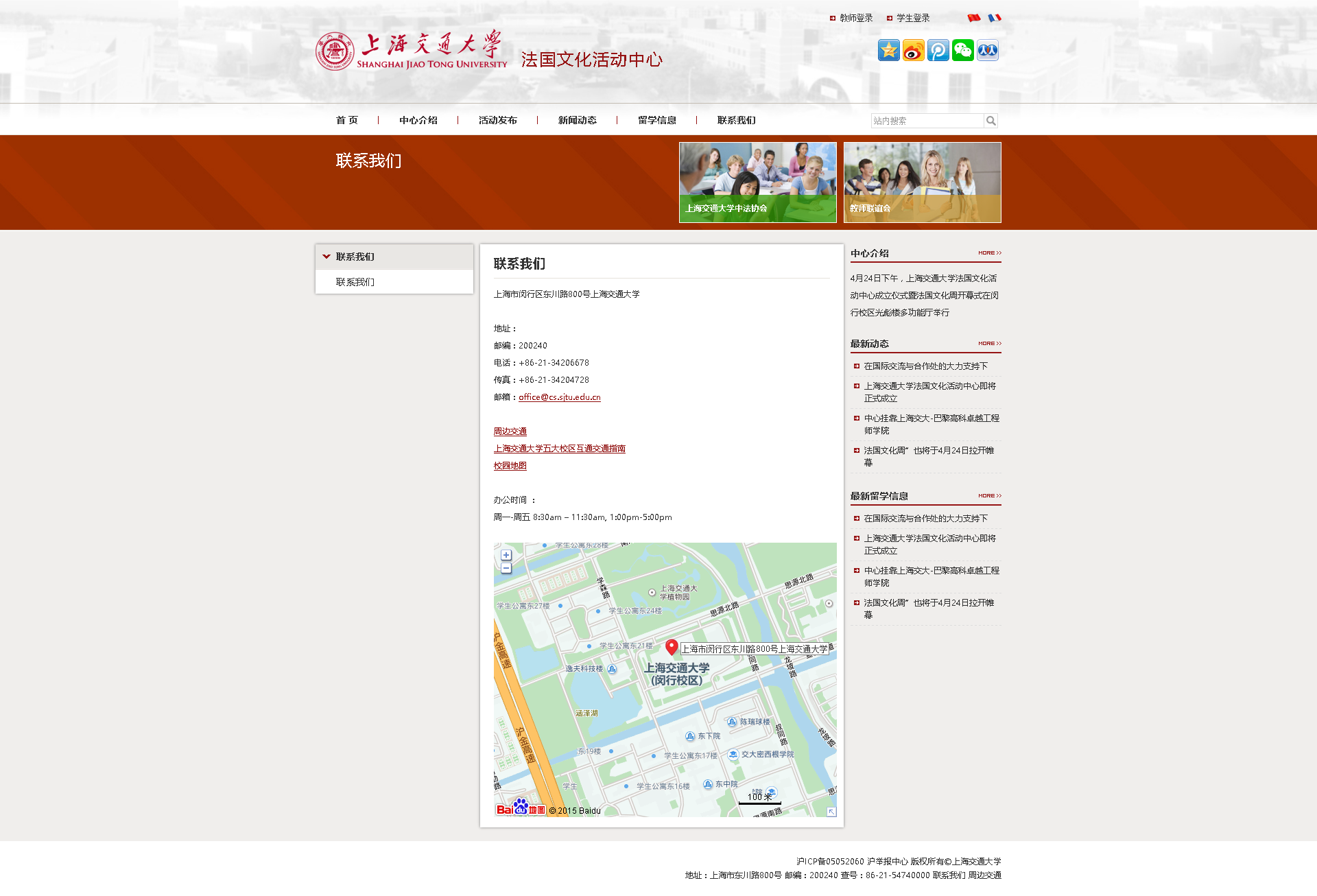
Task: Click the office@cs.sjtu.edu.cn email link
Action: tap(559, 397)
